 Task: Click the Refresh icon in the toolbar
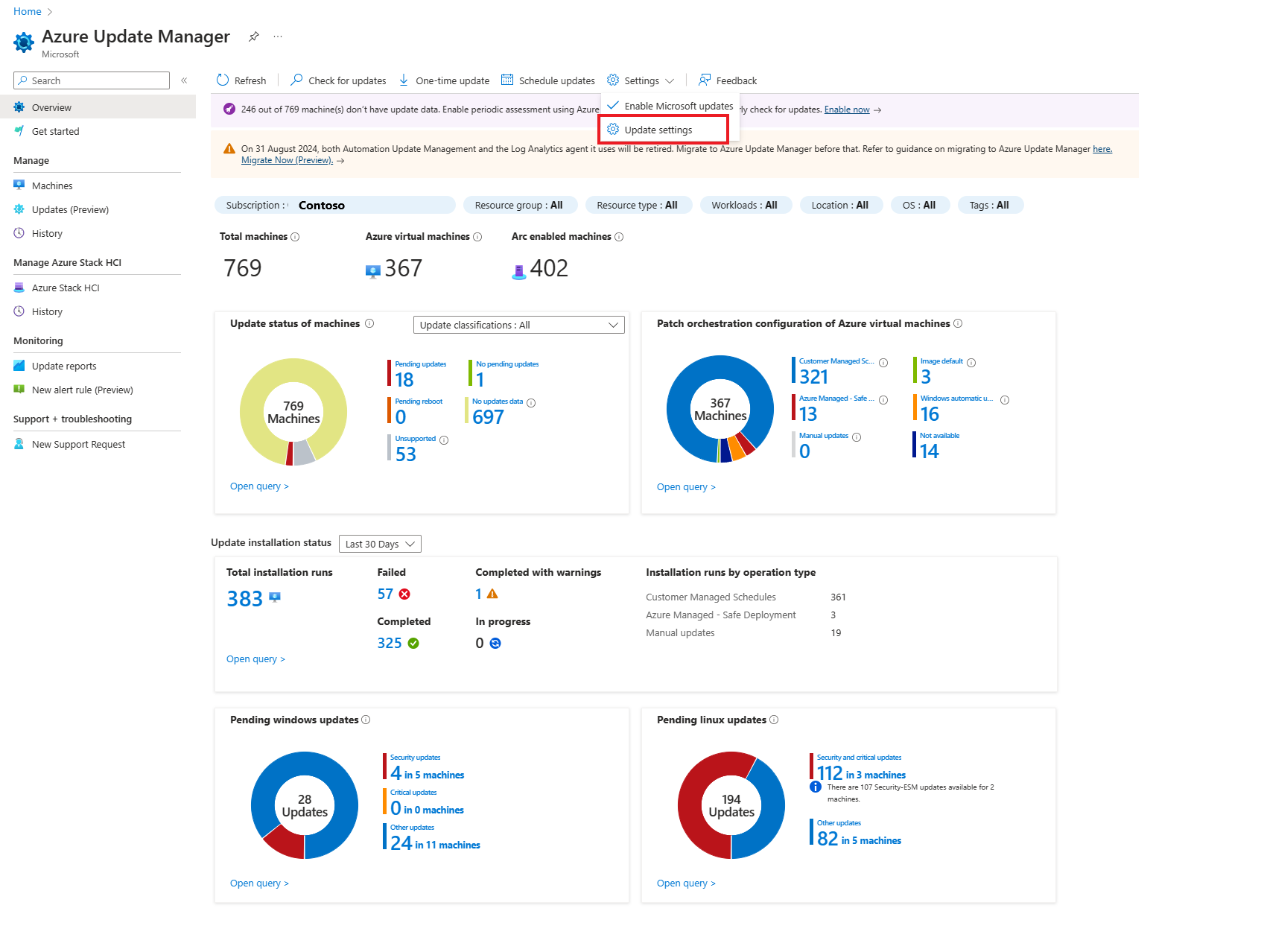[x=221, y=80]
